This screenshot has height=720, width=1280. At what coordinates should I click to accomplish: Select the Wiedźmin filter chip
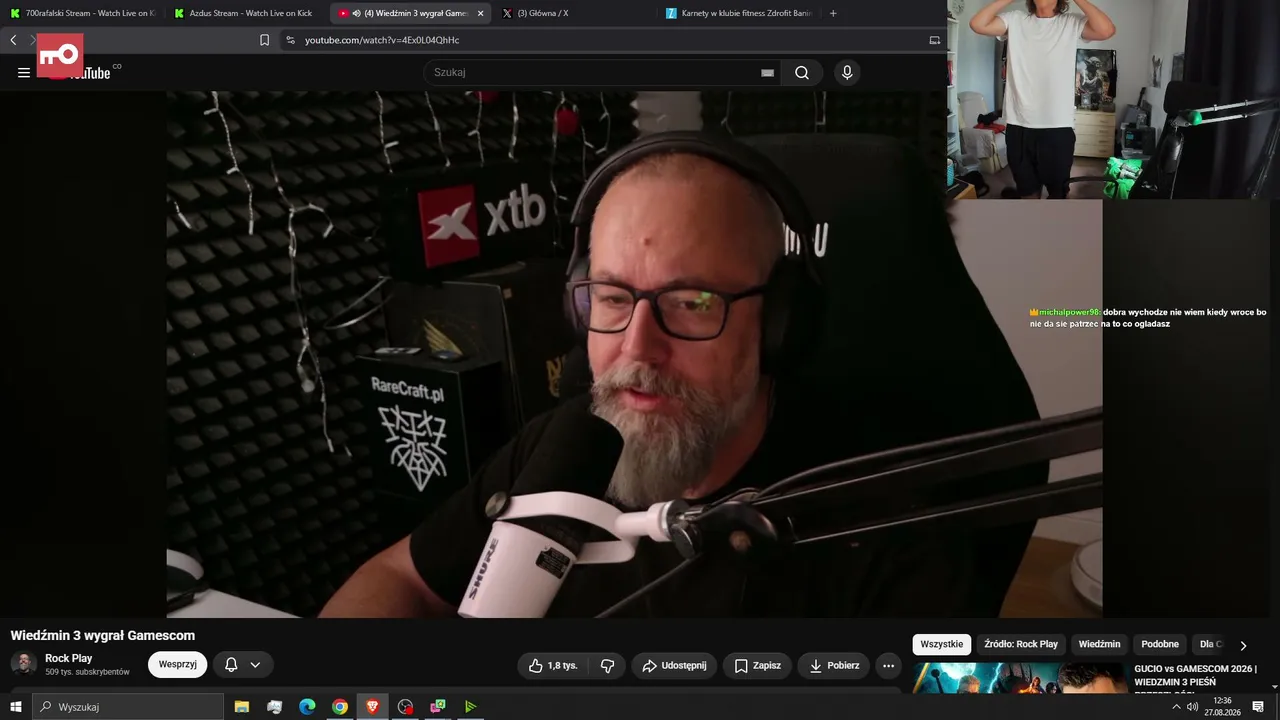1100,644
